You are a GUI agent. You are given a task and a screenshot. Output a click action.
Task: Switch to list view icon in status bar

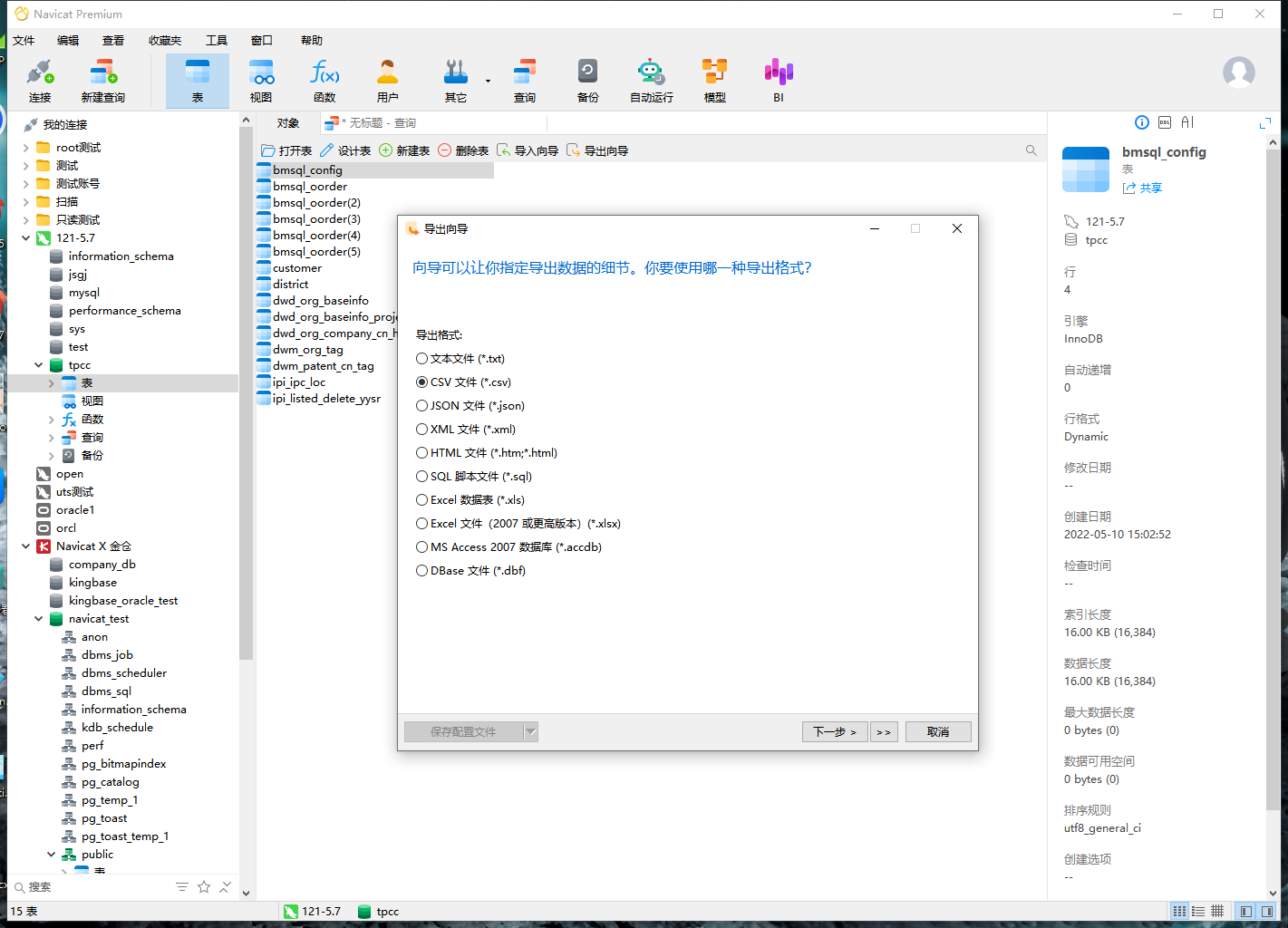[1179, 911]
